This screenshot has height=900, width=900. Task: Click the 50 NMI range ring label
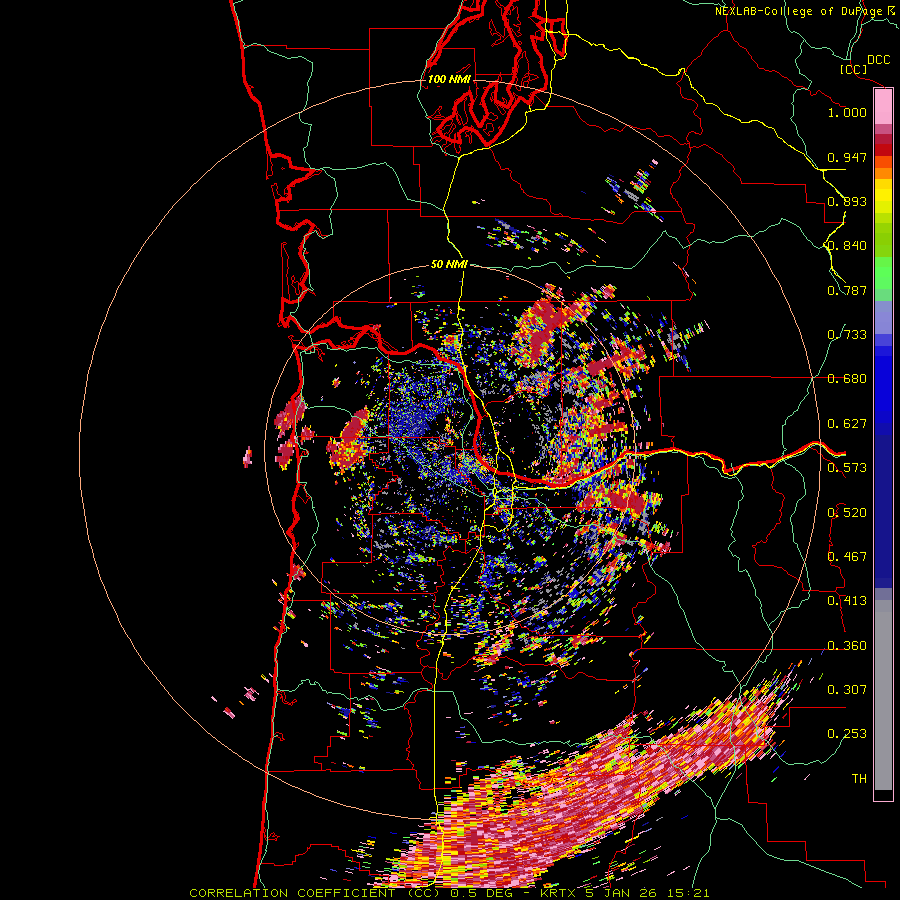[449, 265]
